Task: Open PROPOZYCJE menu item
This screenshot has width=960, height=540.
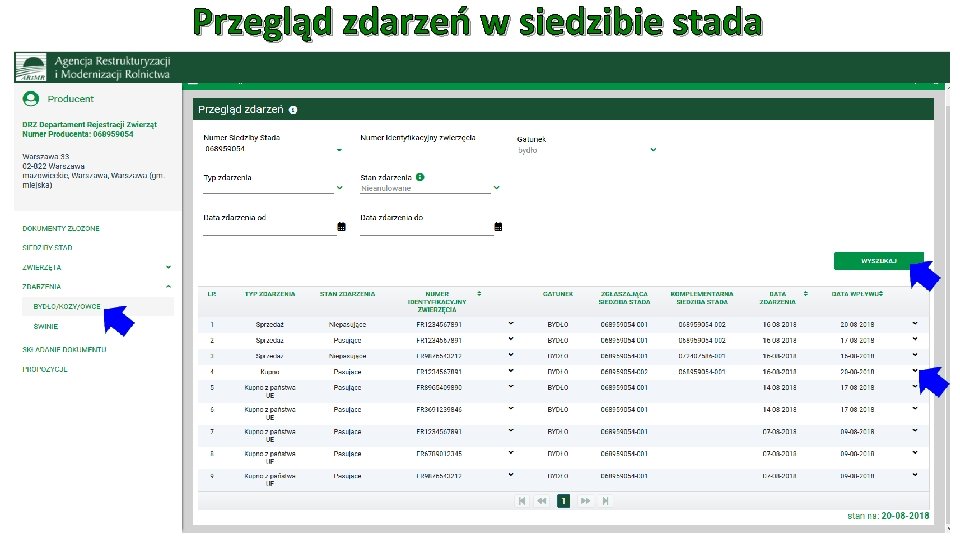Action: (x=45, y=369)
